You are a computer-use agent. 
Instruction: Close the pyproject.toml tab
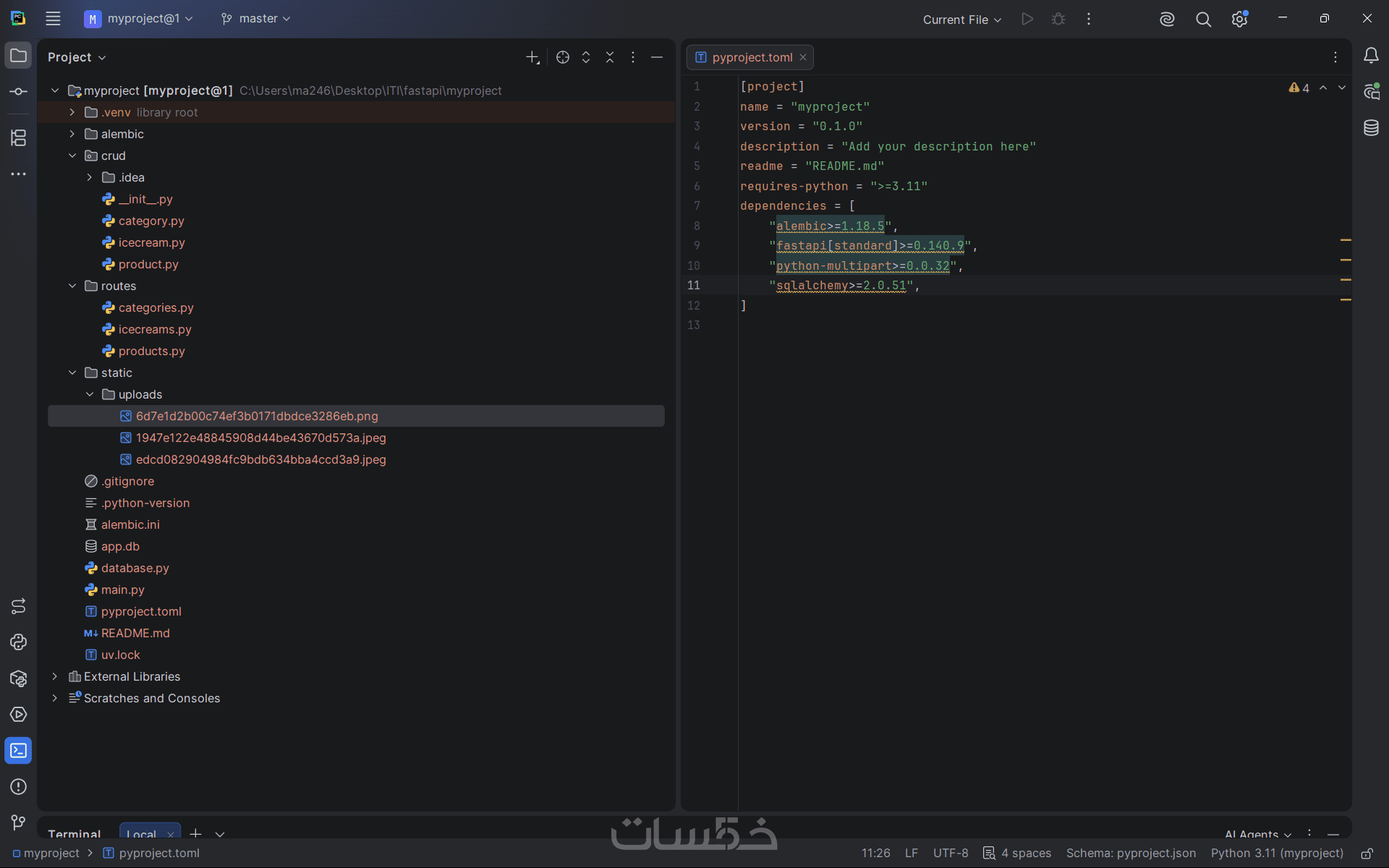click(803, 57)
